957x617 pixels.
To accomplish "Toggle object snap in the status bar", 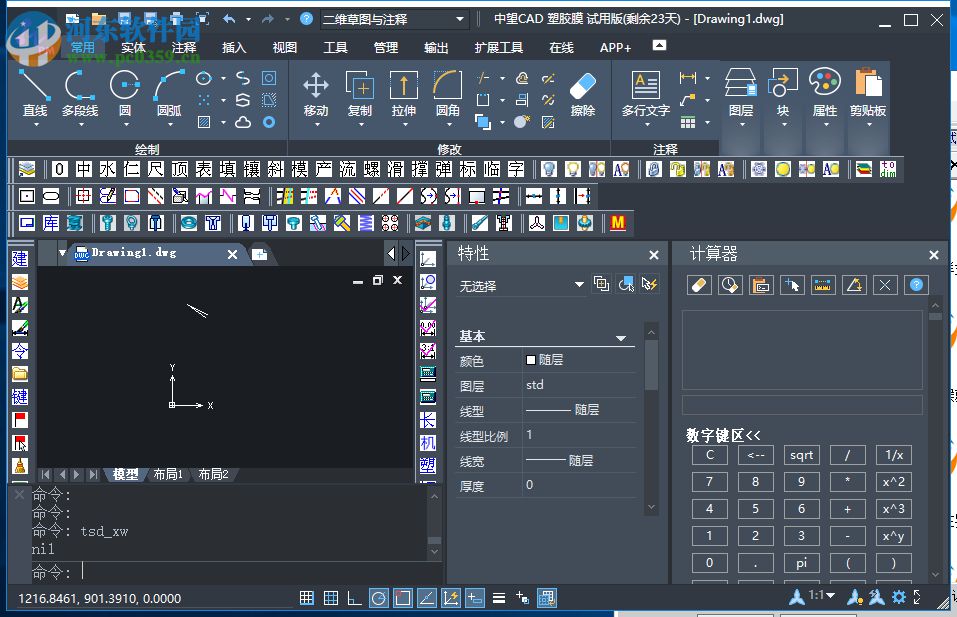I will (x=402, y=597).
